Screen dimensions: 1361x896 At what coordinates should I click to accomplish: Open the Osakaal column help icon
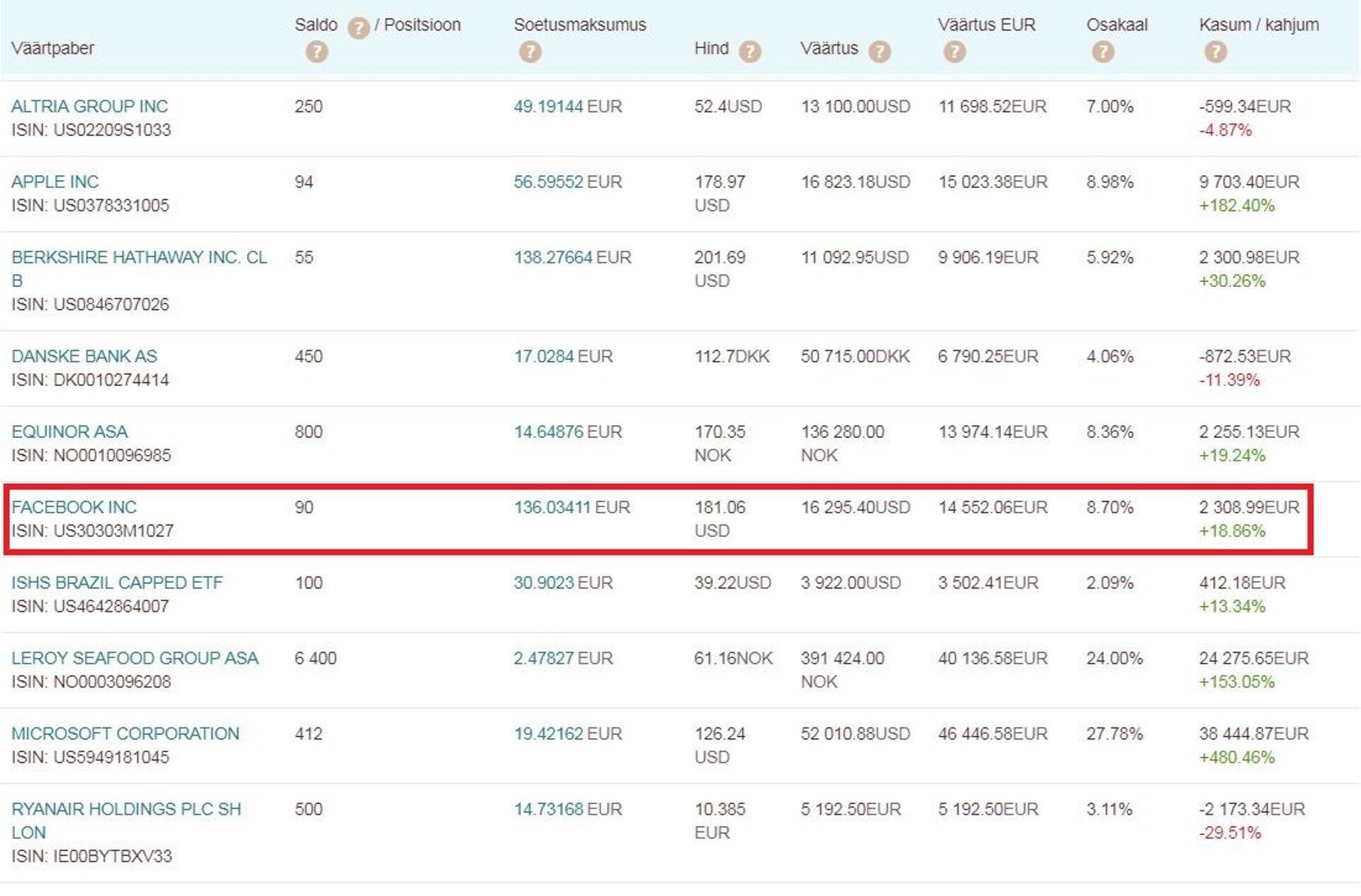[1104, 50]
